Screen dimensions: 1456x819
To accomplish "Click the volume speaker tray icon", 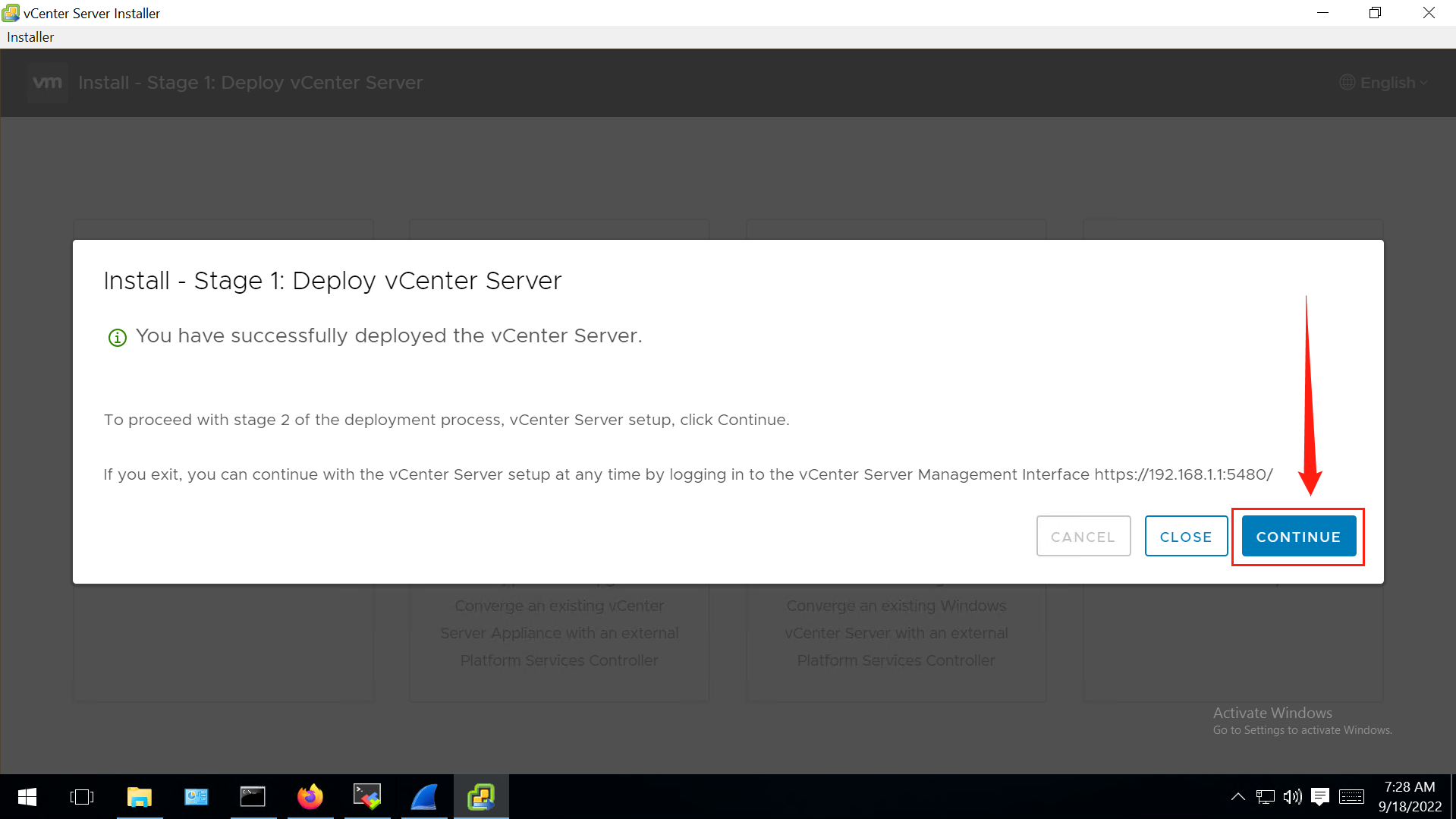I will point(1292,797).
